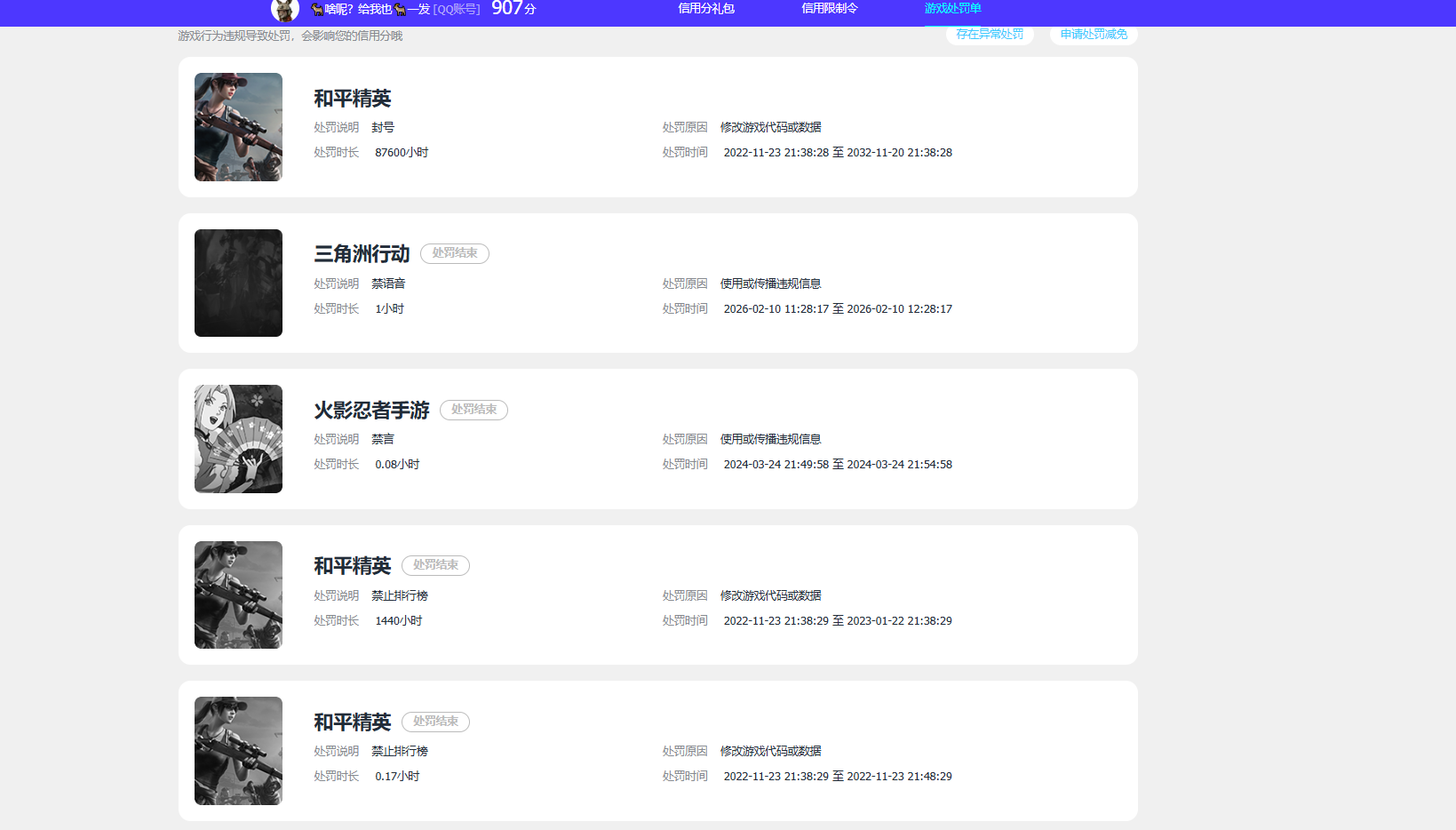Click the 2032-11-20 ban end time
Image resolution: width=1456 pixels, height=830 pixels.
(899, 153)
